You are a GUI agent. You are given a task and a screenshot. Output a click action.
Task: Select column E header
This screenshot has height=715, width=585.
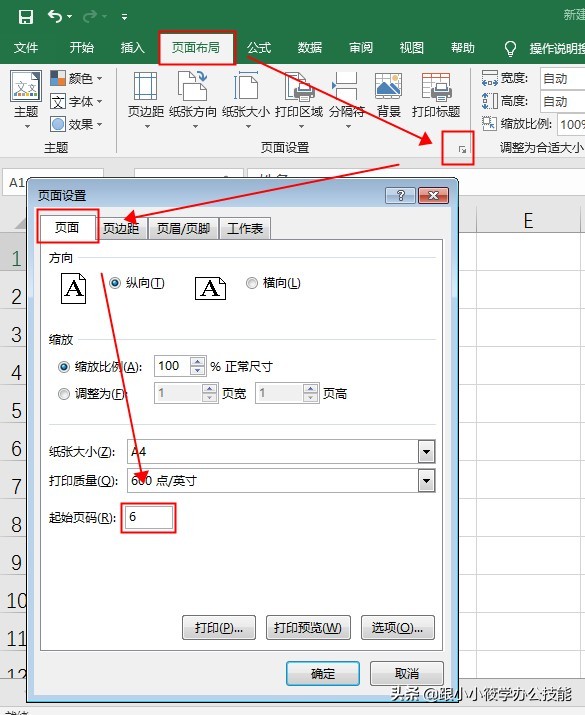(x=529, y=221)
